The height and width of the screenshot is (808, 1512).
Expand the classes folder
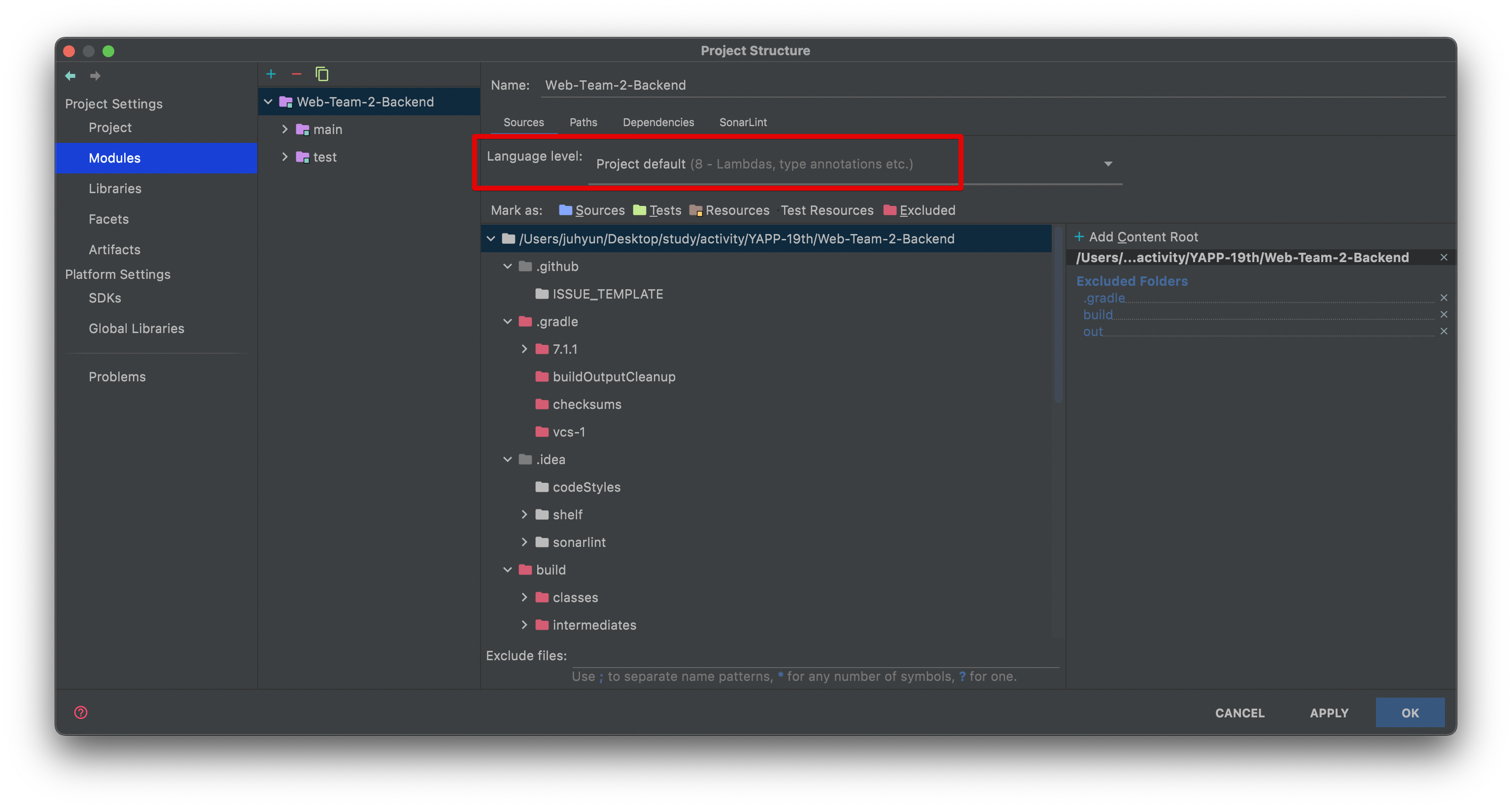[x=524, y=597]
